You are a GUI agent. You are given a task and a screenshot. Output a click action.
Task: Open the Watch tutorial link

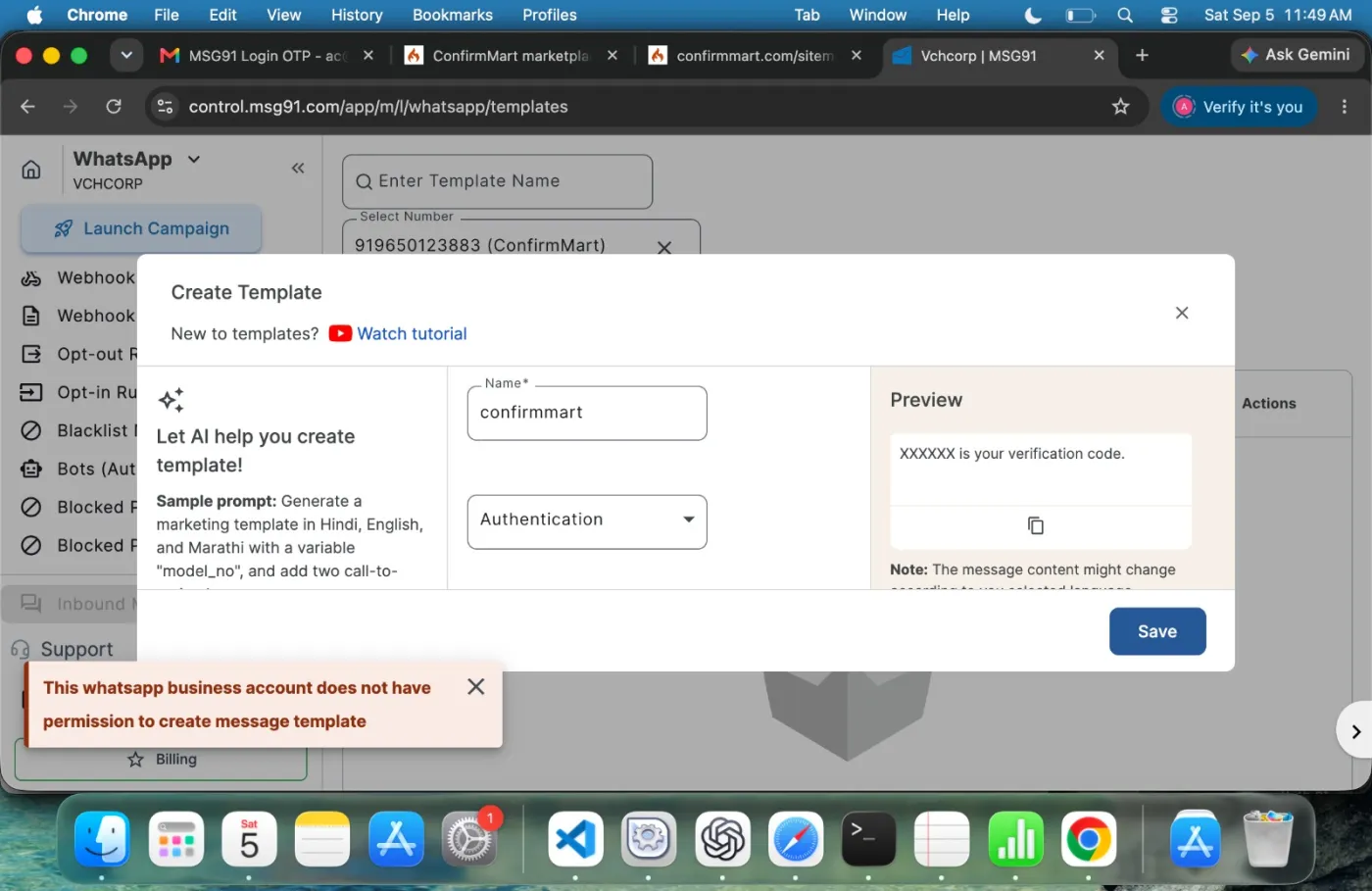click(x=412, y=333)
